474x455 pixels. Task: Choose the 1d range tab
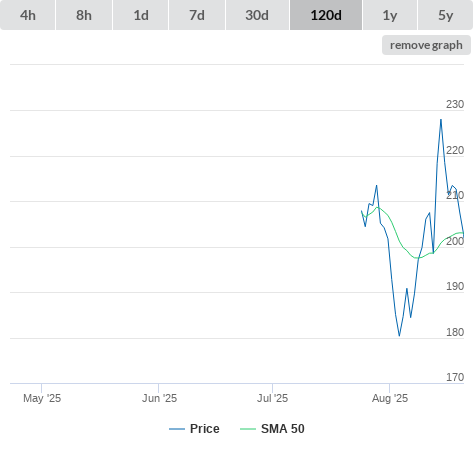[x=141, y=15]
